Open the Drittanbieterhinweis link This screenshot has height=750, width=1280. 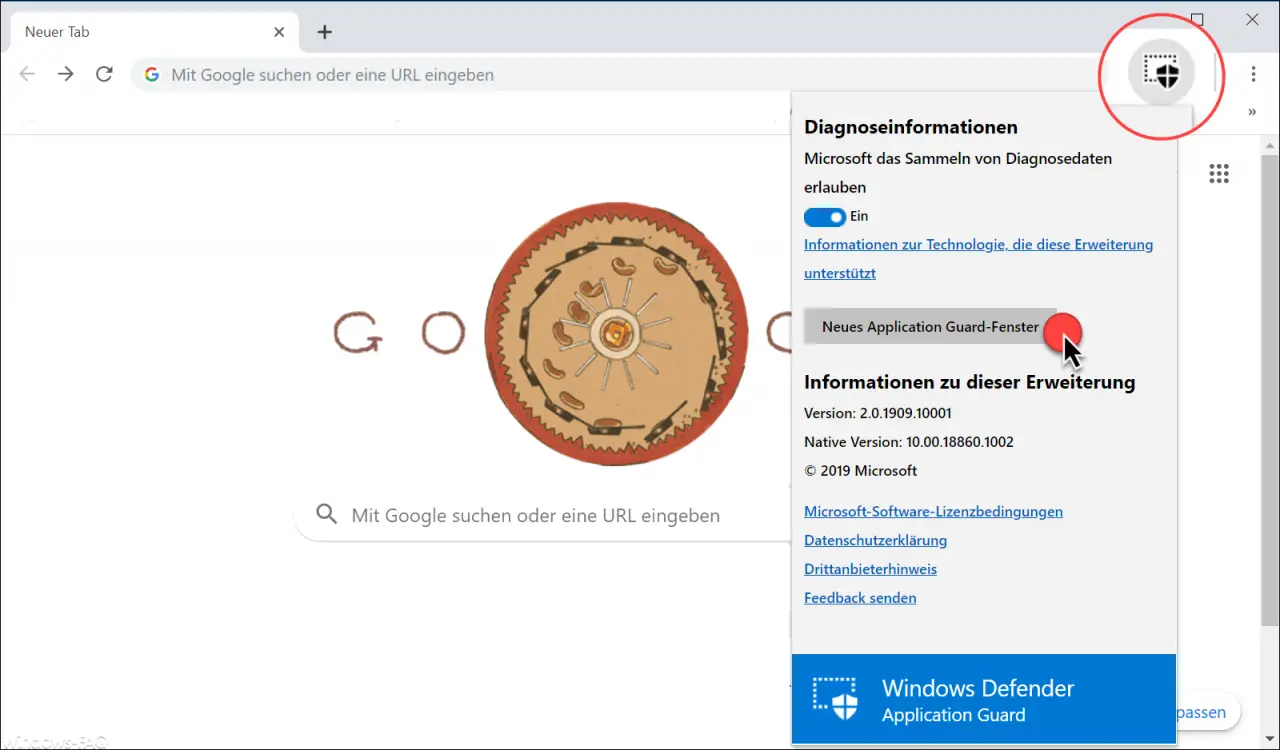point(870,569)
